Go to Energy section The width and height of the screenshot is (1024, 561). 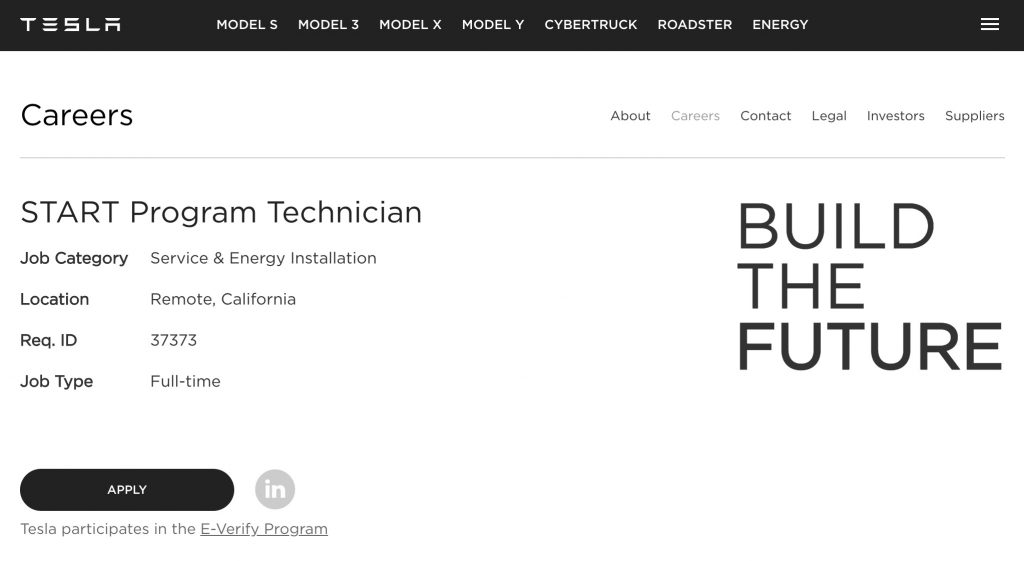(780, 25)
